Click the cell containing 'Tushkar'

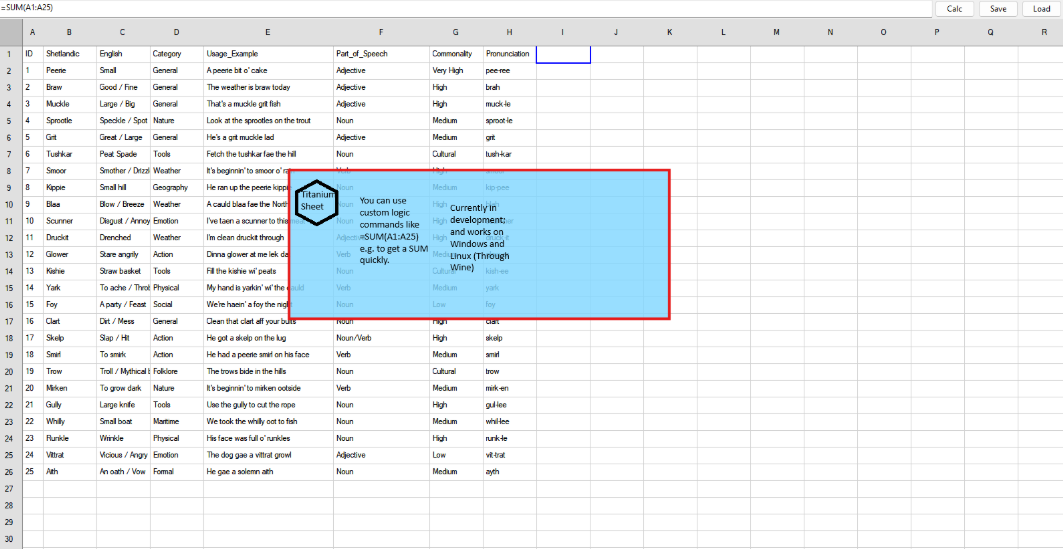pos(69,155)
